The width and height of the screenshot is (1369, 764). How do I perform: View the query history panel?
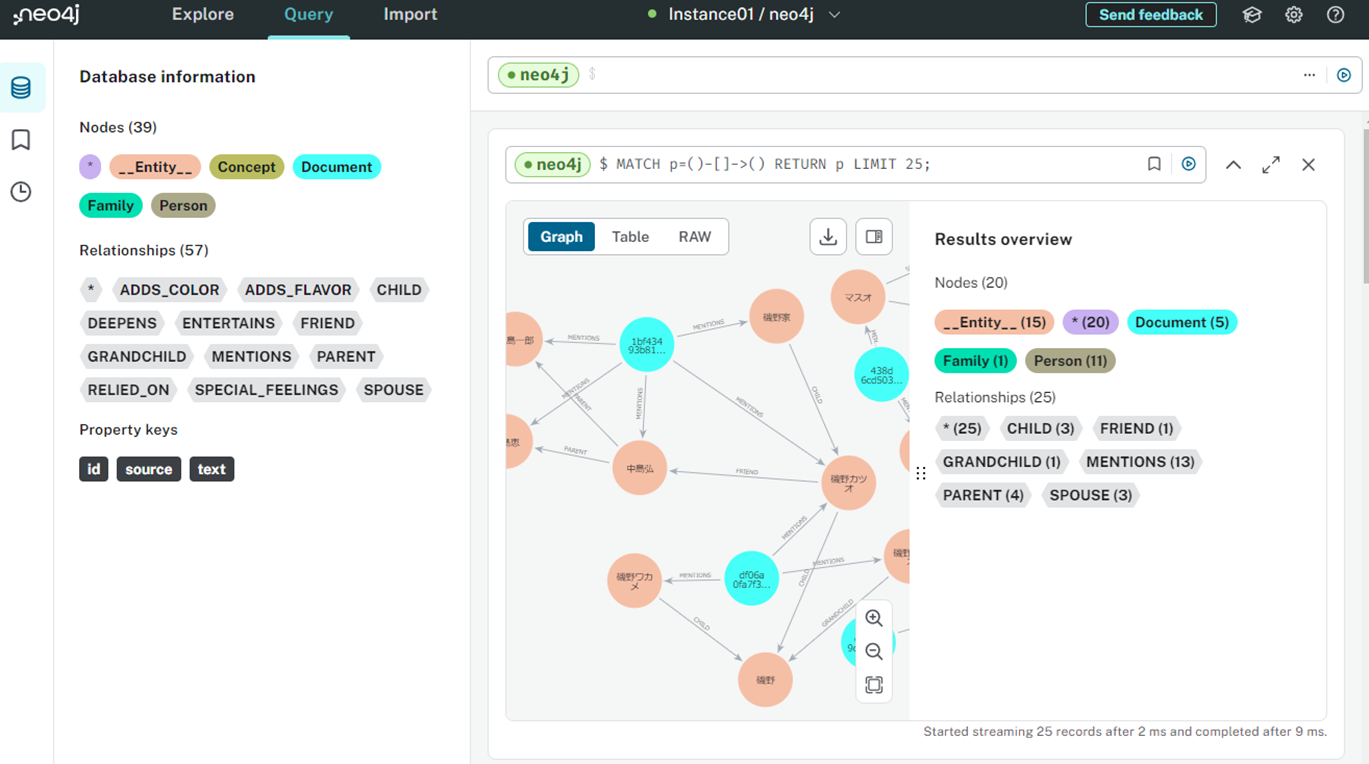point(22,191)
